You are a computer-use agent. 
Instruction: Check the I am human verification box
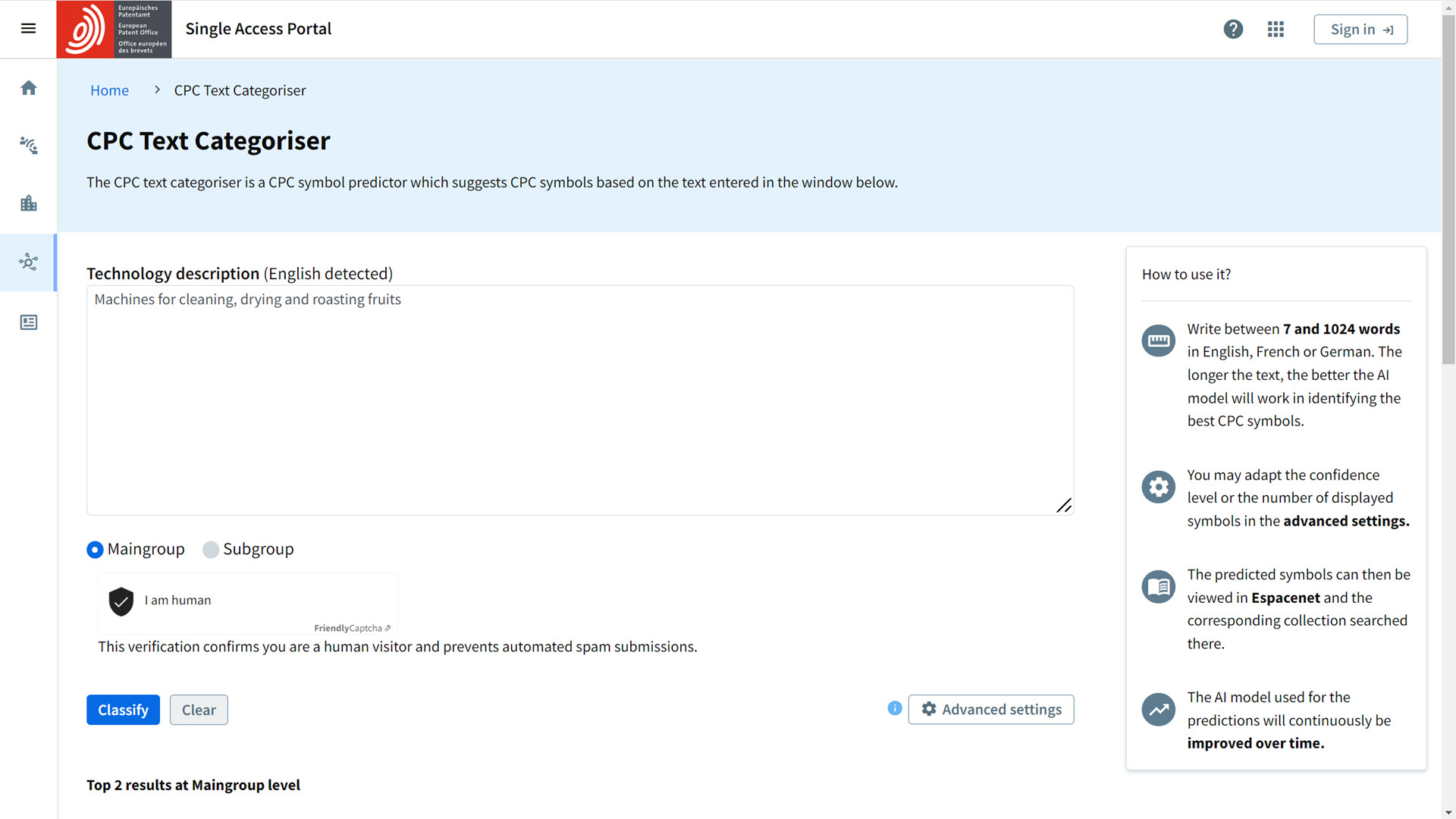coord(121,601)
